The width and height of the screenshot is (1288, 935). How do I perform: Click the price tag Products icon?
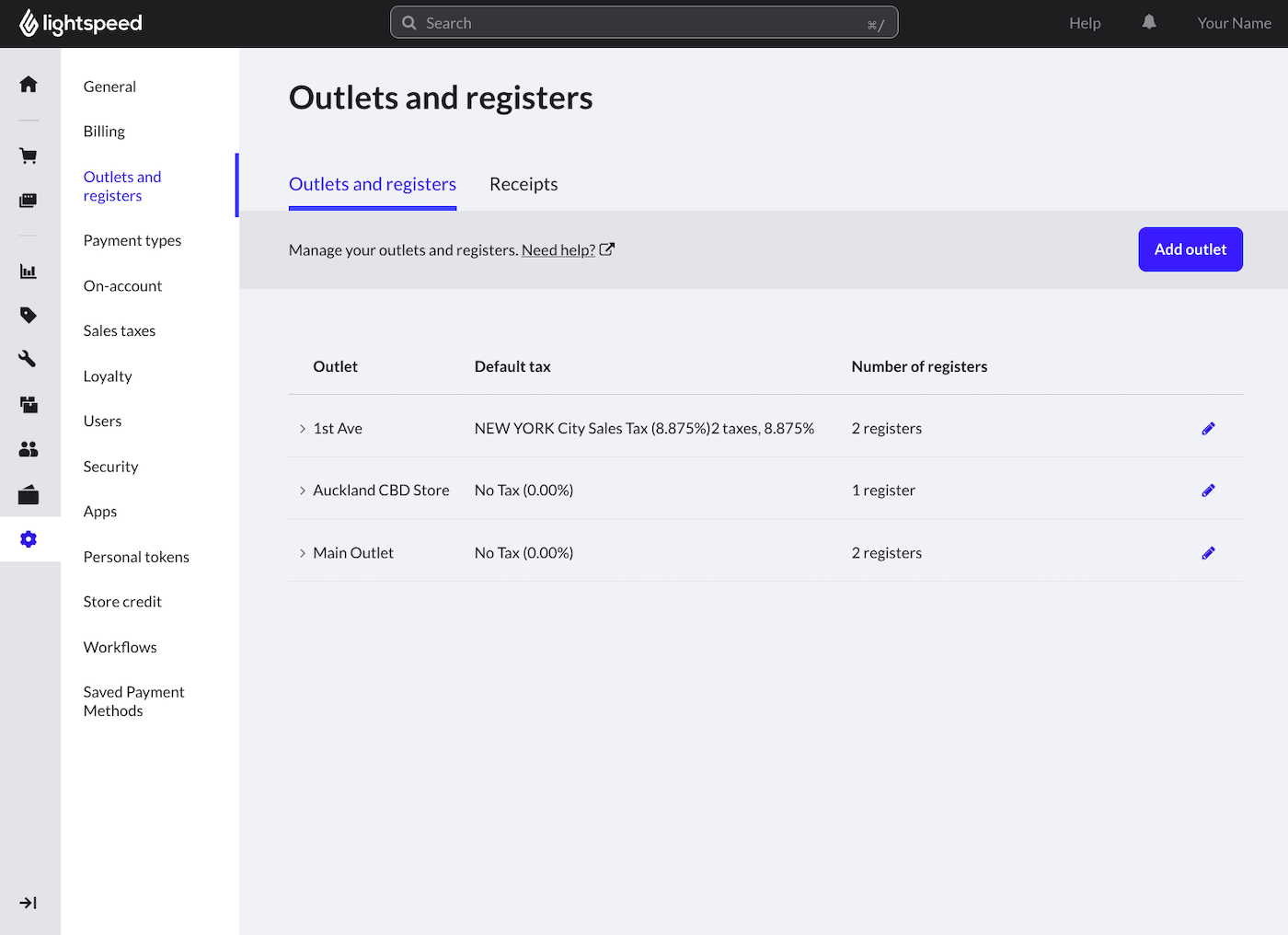pos(29,316)
